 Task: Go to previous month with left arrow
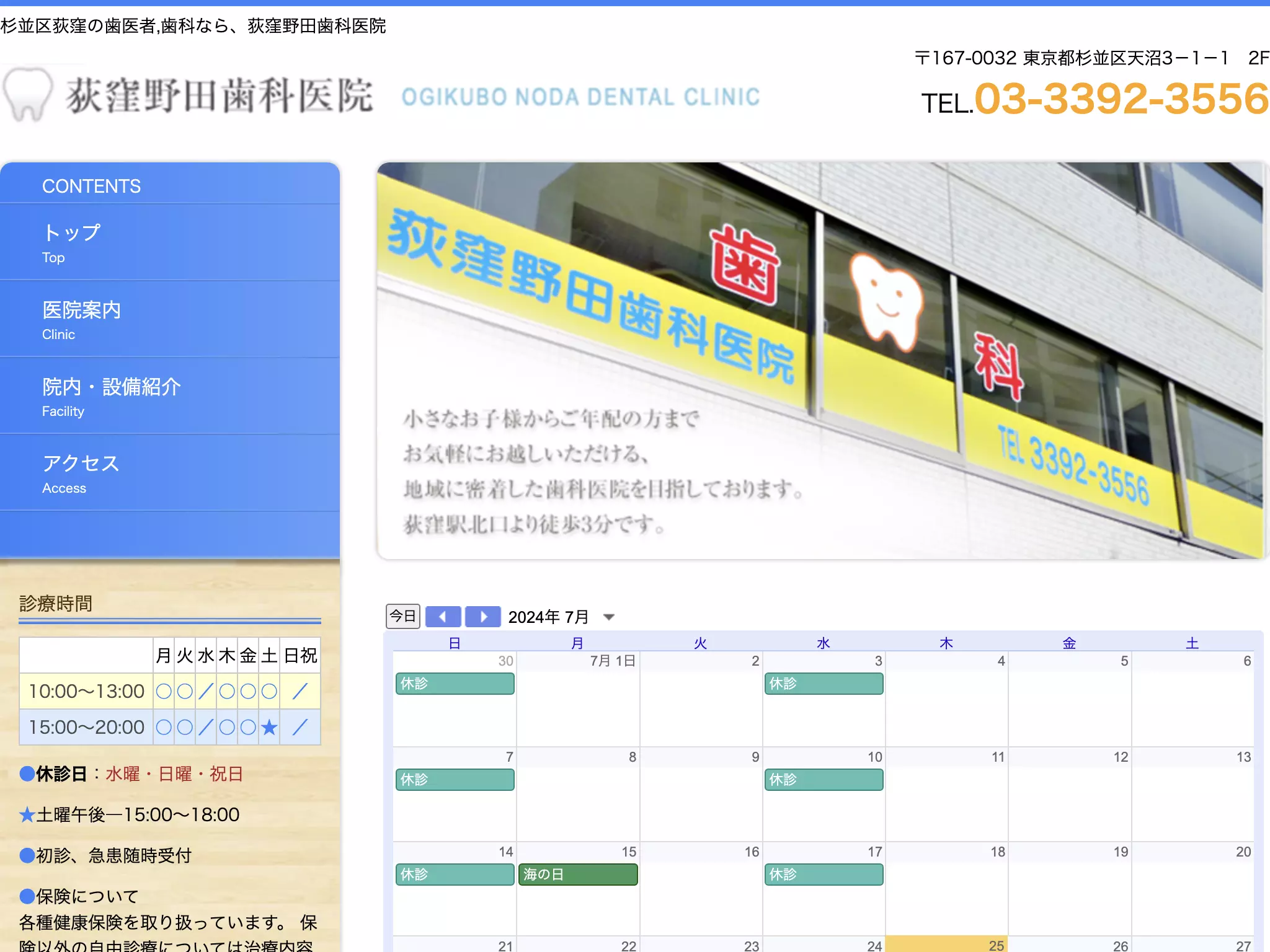click(443, 617)
